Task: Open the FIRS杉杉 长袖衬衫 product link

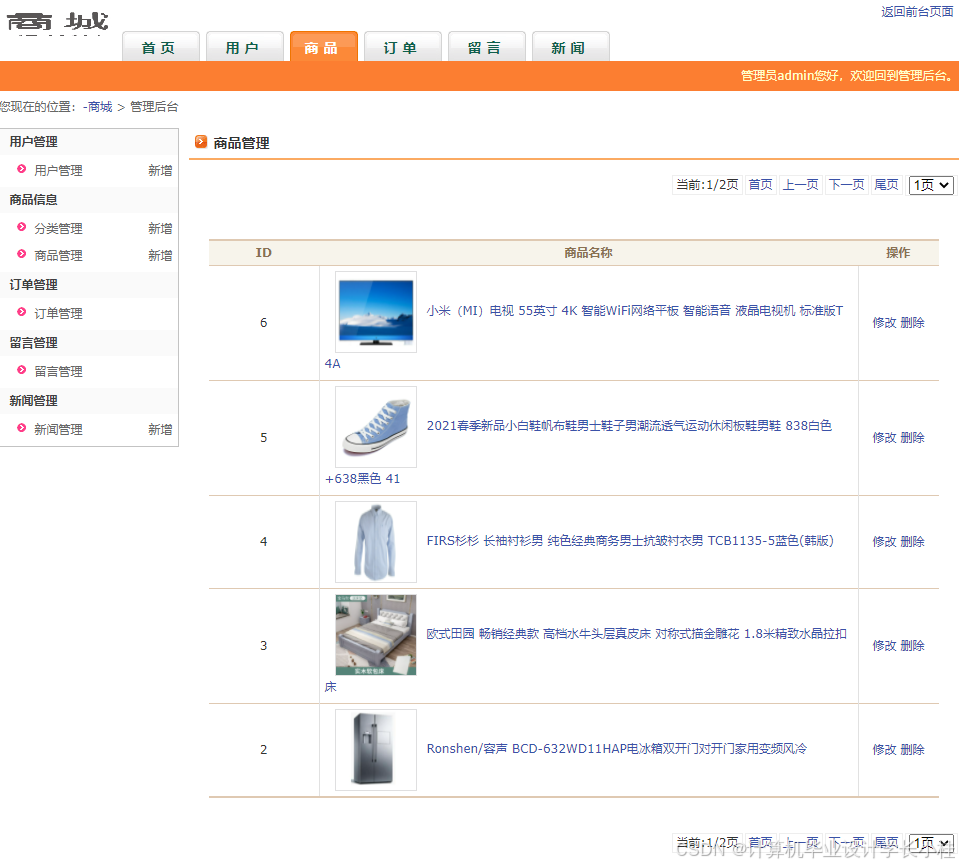Action: click(x=630, y=540)
